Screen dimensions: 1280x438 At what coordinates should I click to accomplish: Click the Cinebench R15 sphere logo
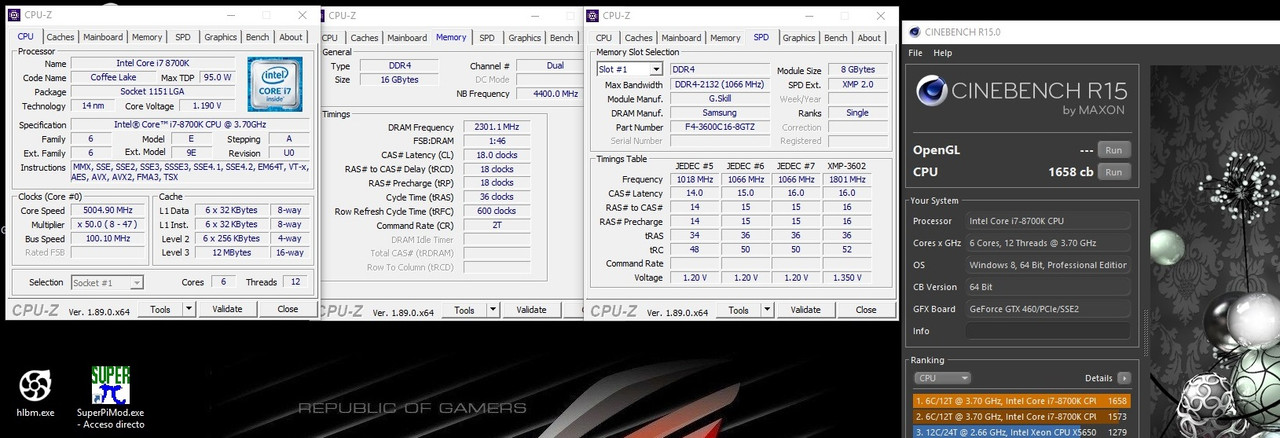point(930,91)
